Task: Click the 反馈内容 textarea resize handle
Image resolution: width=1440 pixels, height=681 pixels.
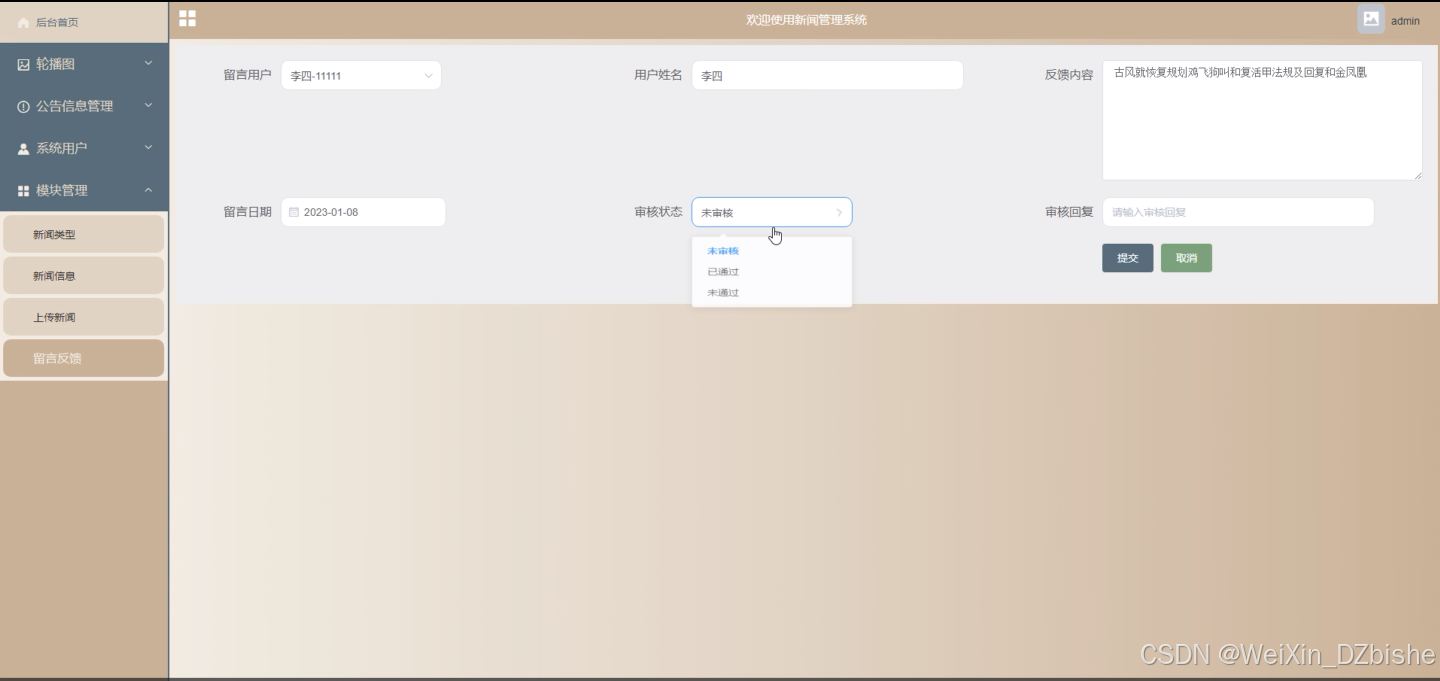Action: point(1417,175)
